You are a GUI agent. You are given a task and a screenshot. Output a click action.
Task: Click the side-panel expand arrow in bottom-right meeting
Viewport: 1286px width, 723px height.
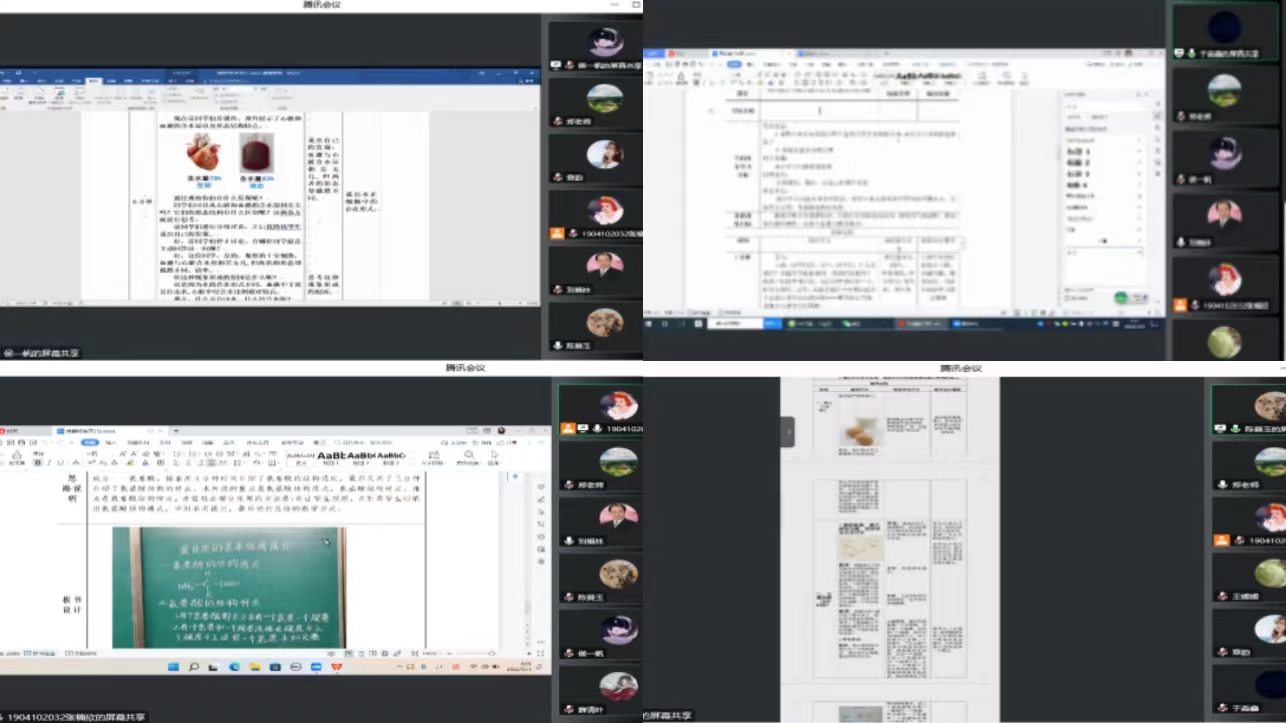coord(788,432)
